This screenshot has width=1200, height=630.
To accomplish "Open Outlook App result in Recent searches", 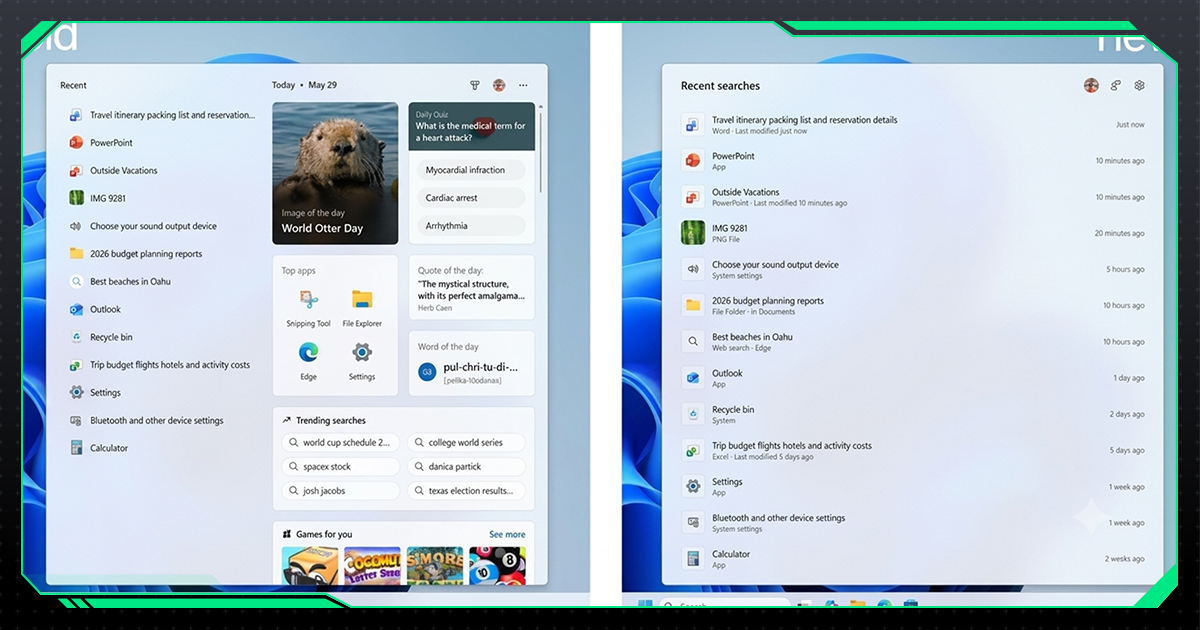I will click(913, 378).
